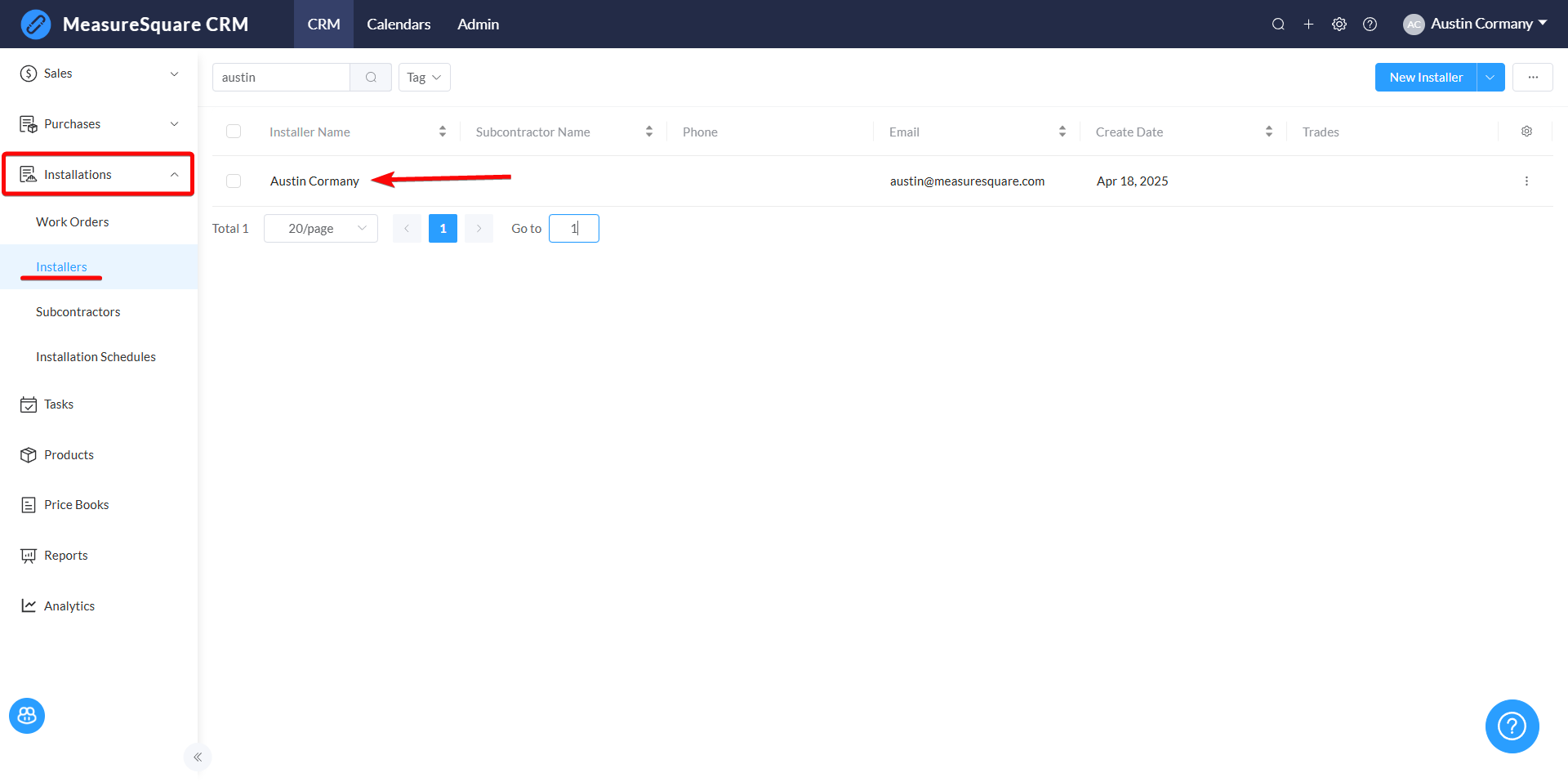Screen dimensions: 1568x782
Task: Open Products menu item label
Action: coord(69,455)
